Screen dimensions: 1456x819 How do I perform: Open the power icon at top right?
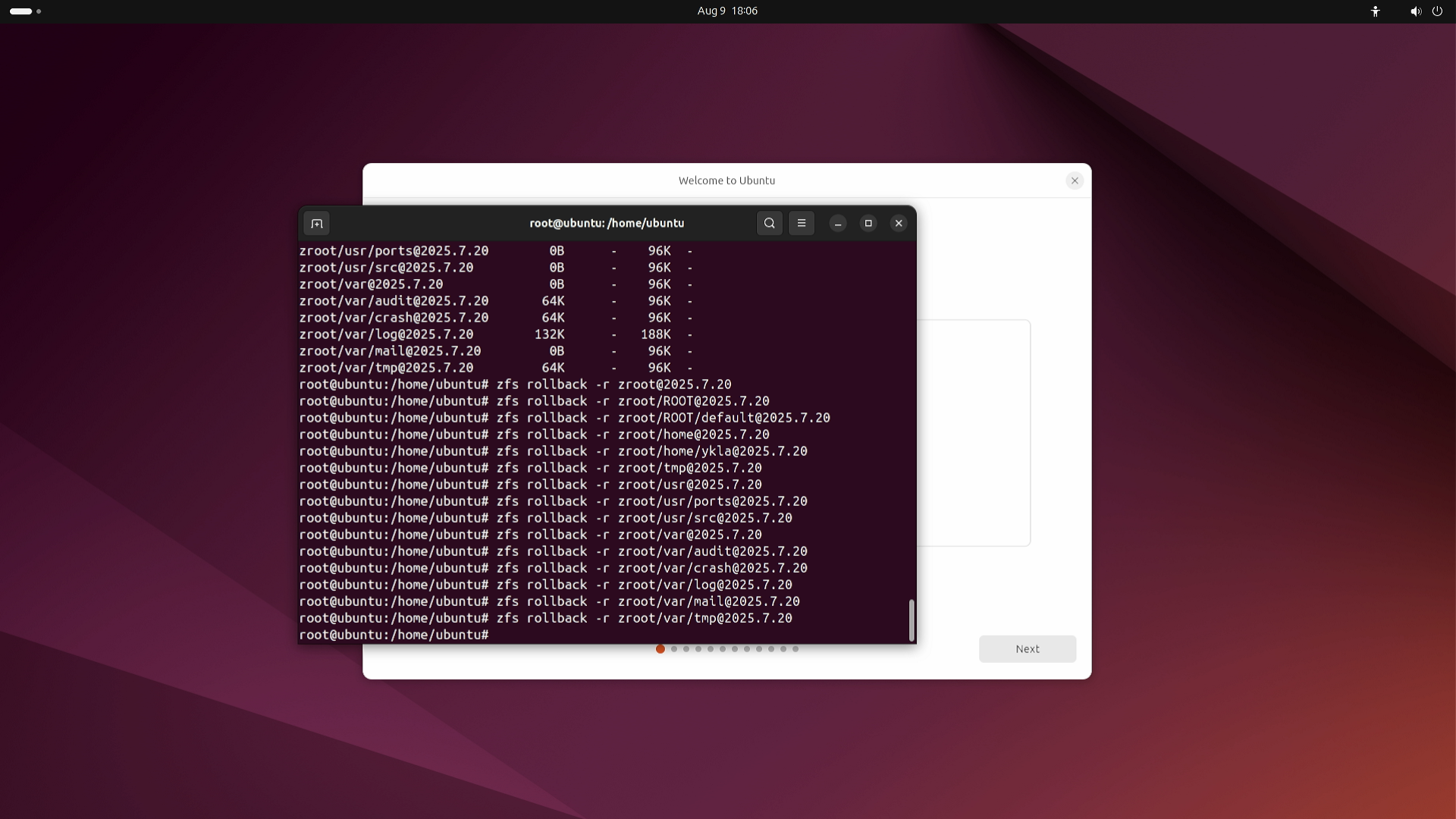[x=1438, y=11]
